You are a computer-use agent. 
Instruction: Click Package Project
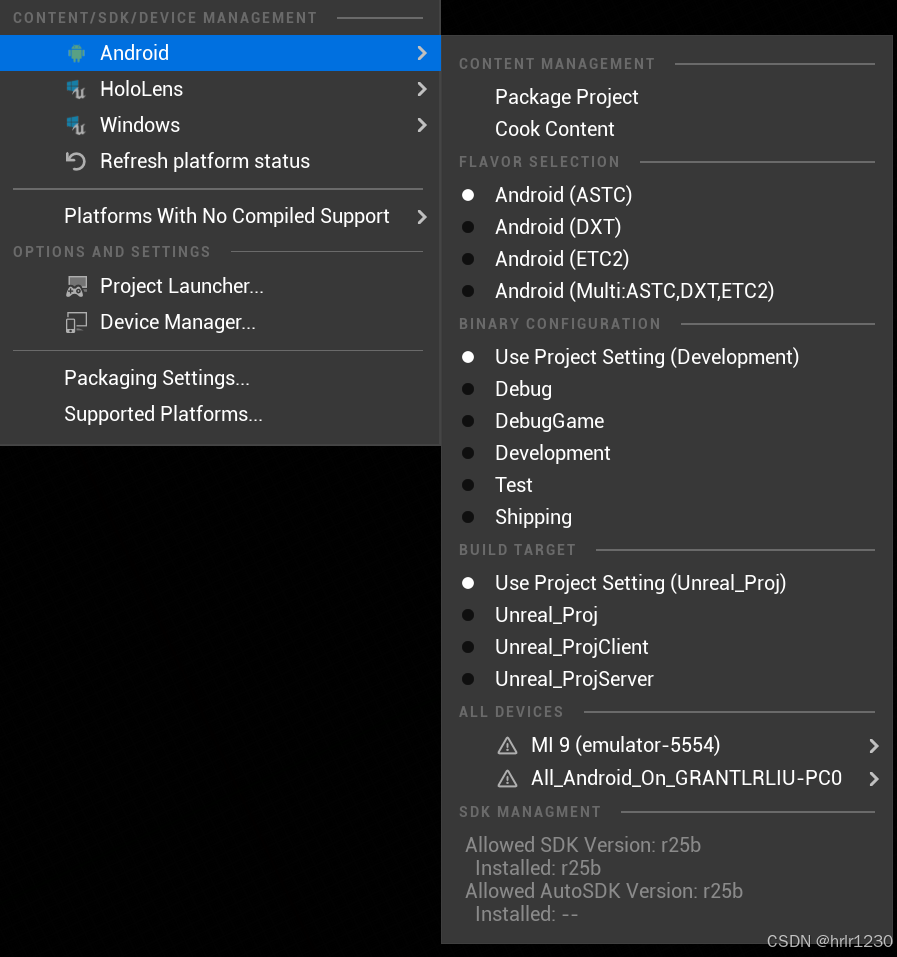667,97
